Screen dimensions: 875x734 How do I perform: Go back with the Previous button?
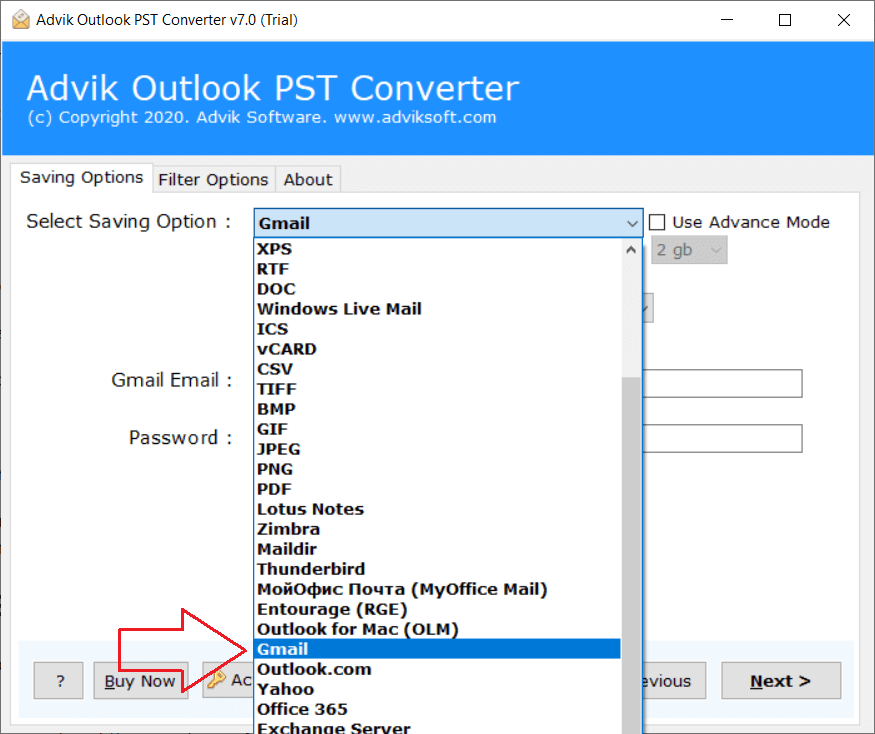coord(674,680)
